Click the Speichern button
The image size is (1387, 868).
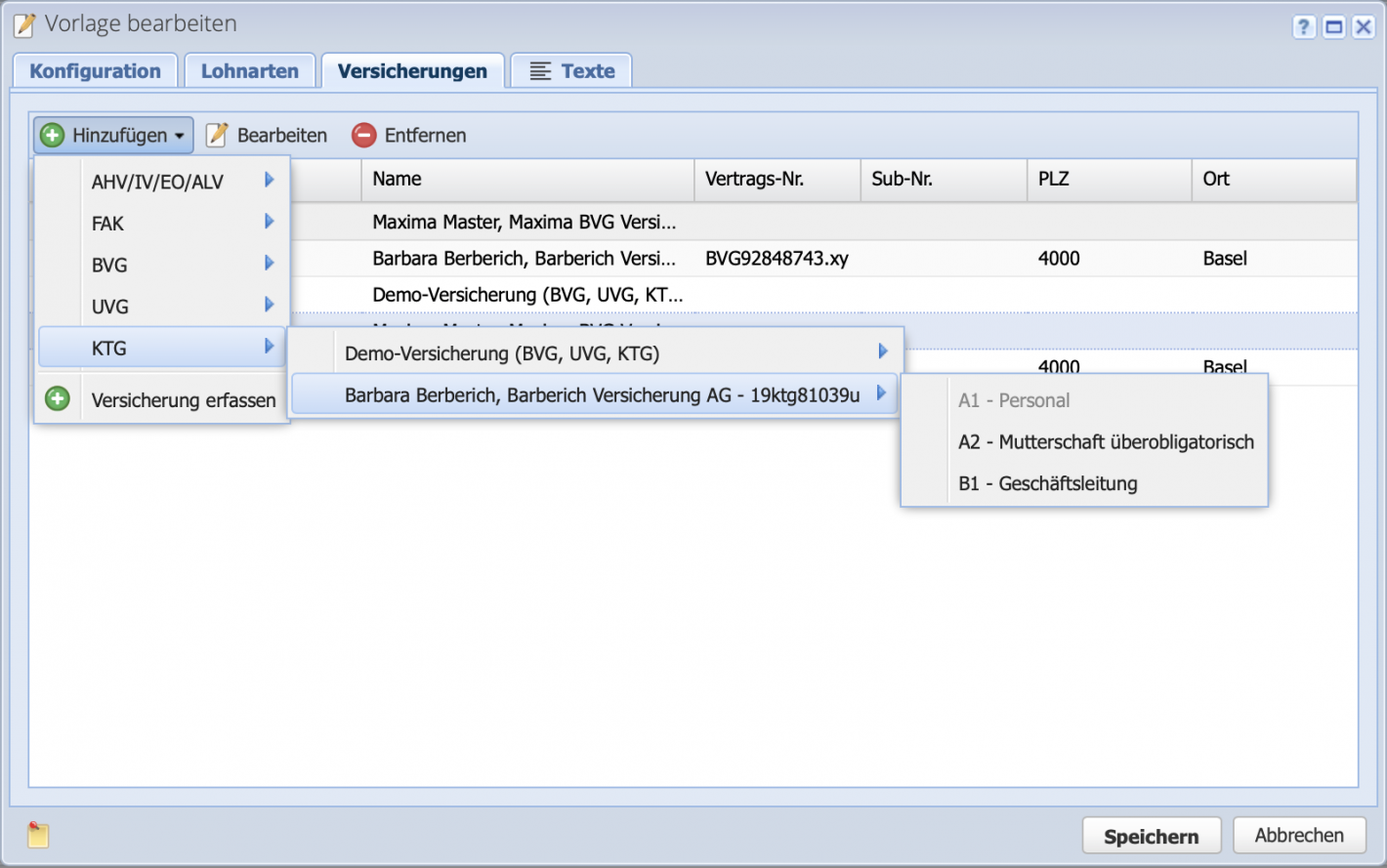point(1151,835)
